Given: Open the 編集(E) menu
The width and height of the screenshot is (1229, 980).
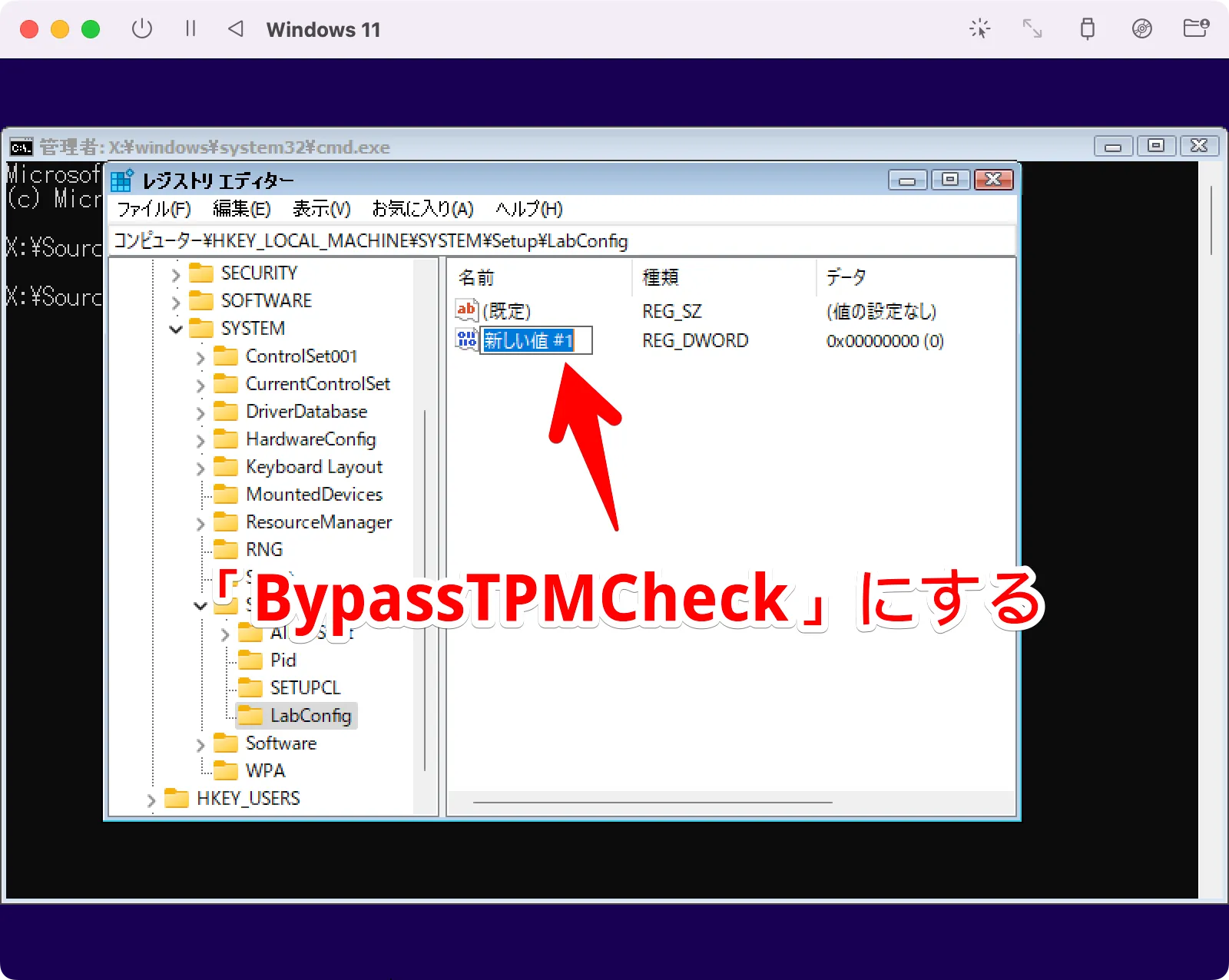Looking at the screenshot, I should pyautogui.click(x=241, y=209).
